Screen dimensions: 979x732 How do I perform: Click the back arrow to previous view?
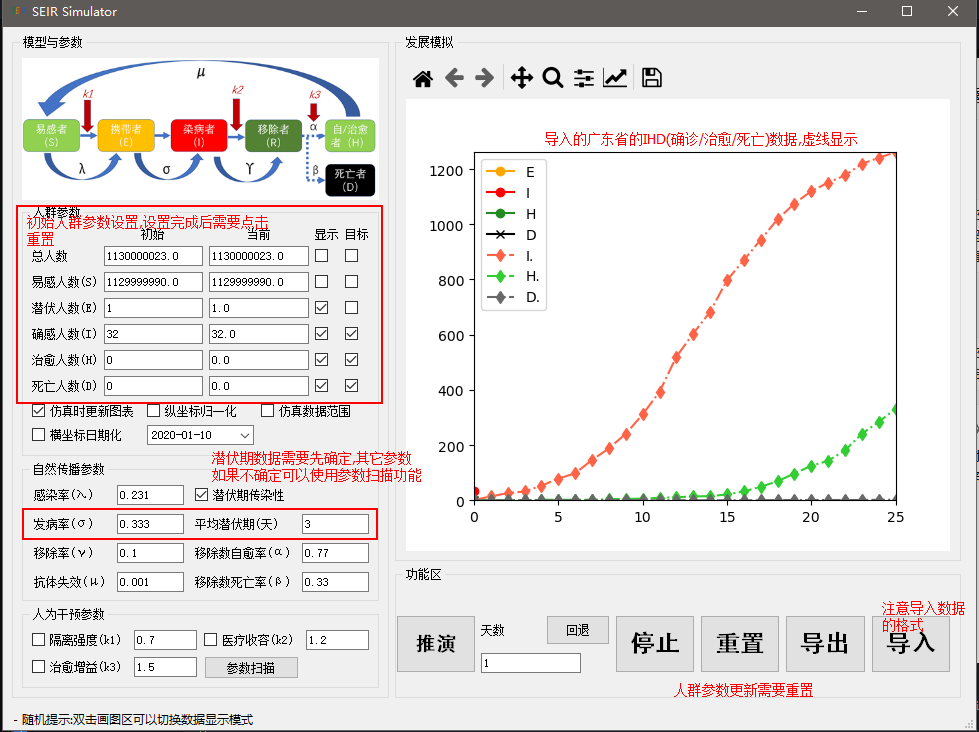[x=454, y=78]
